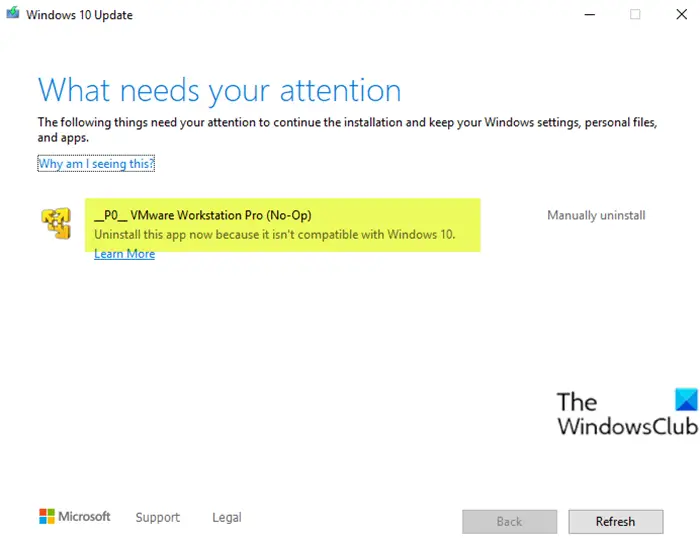
Task: Open the 'Why am I seeing this?' link
Action: (96, 163)
